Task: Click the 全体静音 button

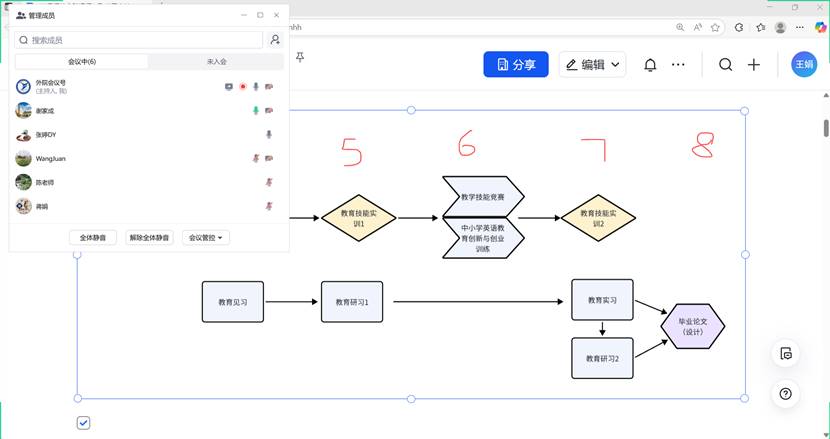Action: click(93, 238)
